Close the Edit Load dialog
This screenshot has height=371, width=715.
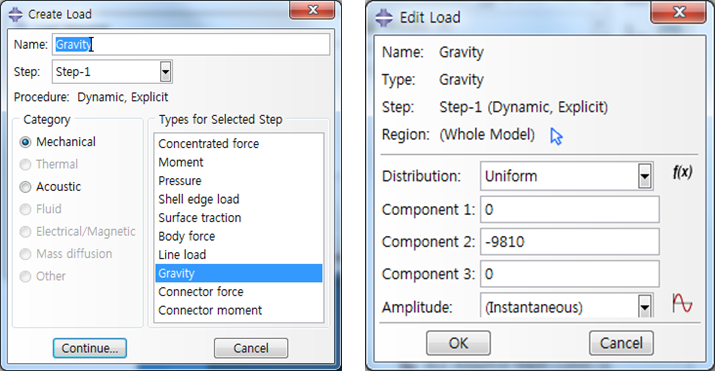pyautogui.click(x=679, y=12)
